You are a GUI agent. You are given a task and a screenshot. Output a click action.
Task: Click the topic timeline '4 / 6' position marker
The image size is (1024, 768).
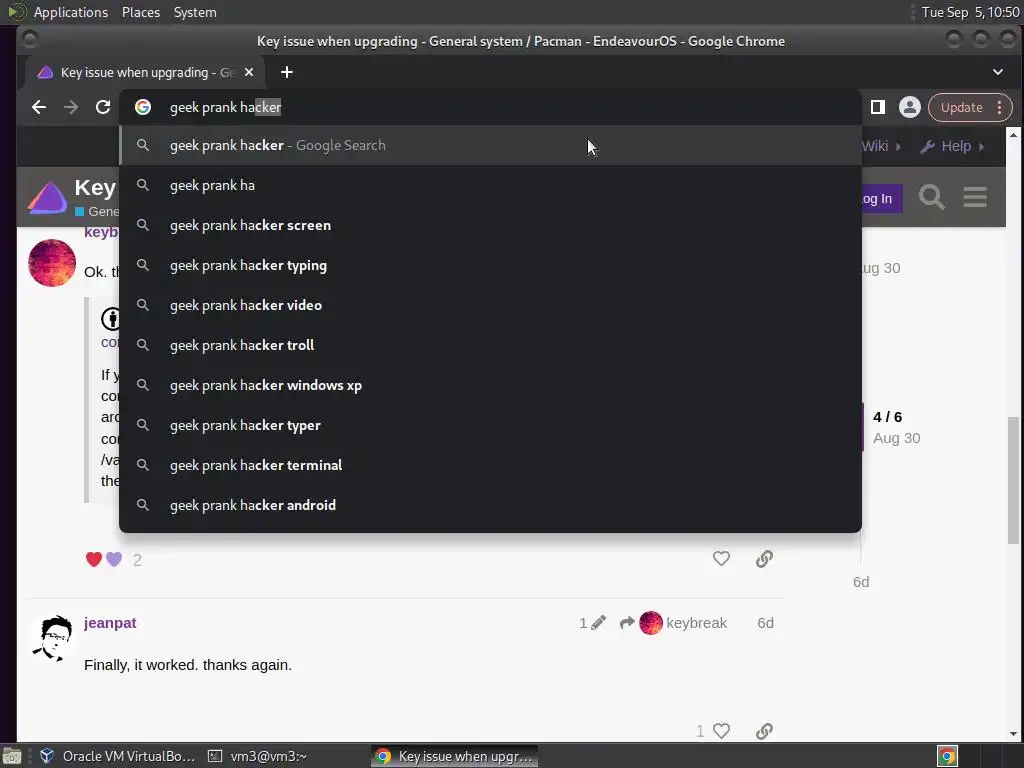tap(888, 417)
